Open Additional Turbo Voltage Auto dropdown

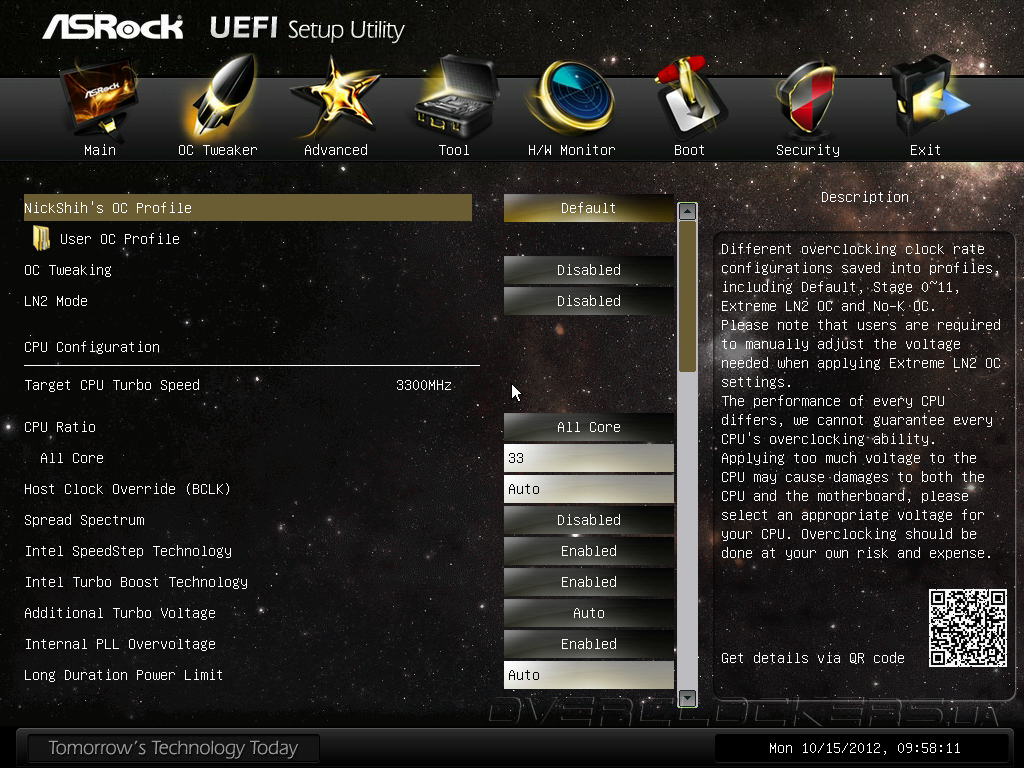pos(588,613)
